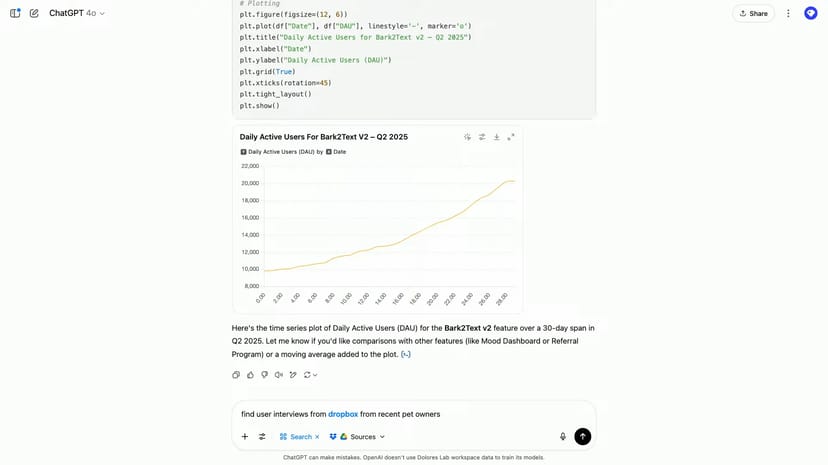
Task: Open the sidebar panel
Action: click(15, 13)
